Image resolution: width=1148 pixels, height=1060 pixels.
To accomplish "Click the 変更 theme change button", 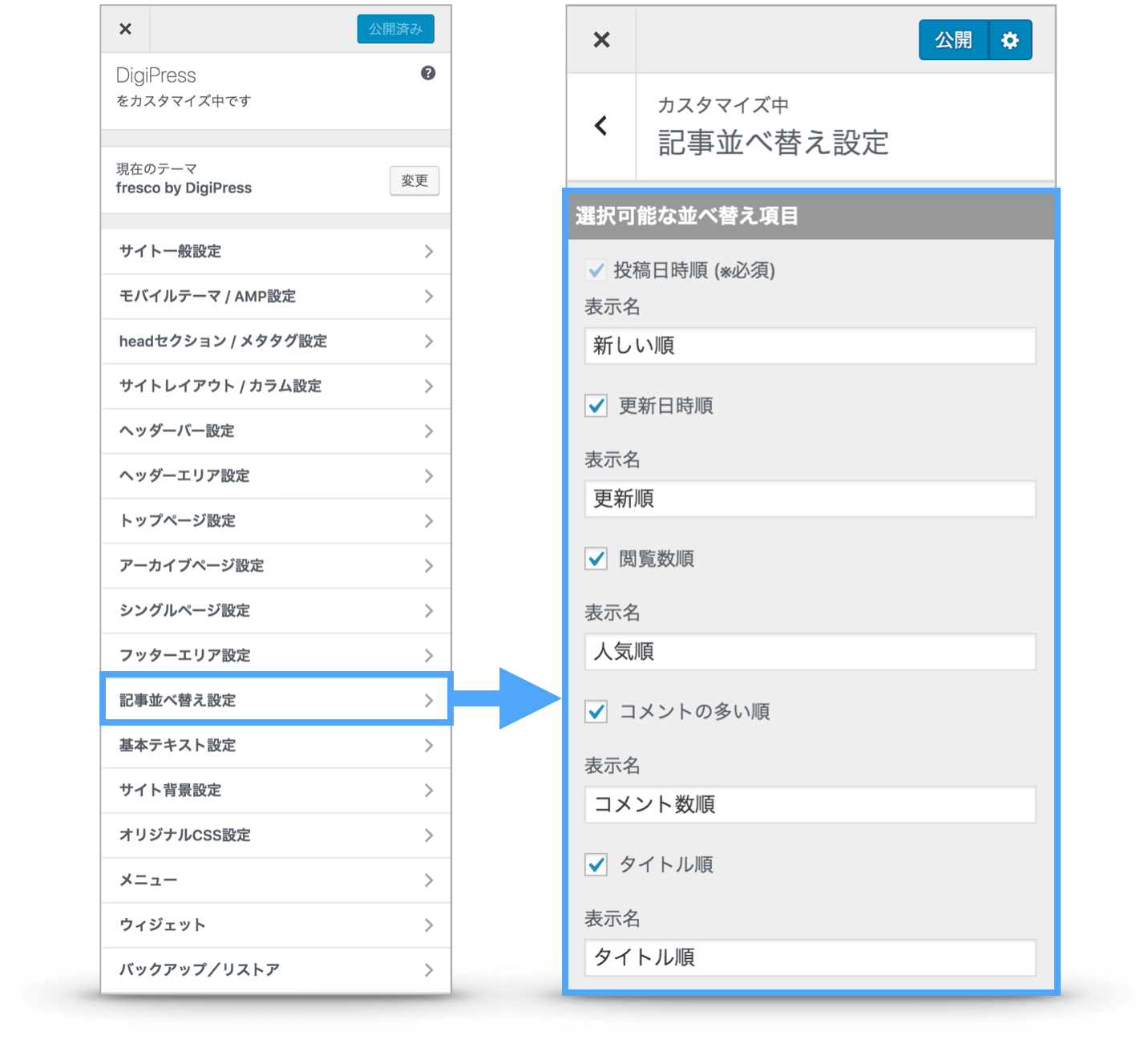I will [414, 180].
